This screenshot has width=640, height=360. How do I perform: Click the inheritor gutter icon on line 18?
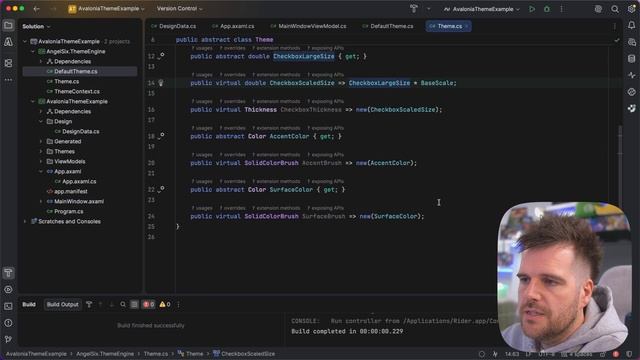(161, 136)
